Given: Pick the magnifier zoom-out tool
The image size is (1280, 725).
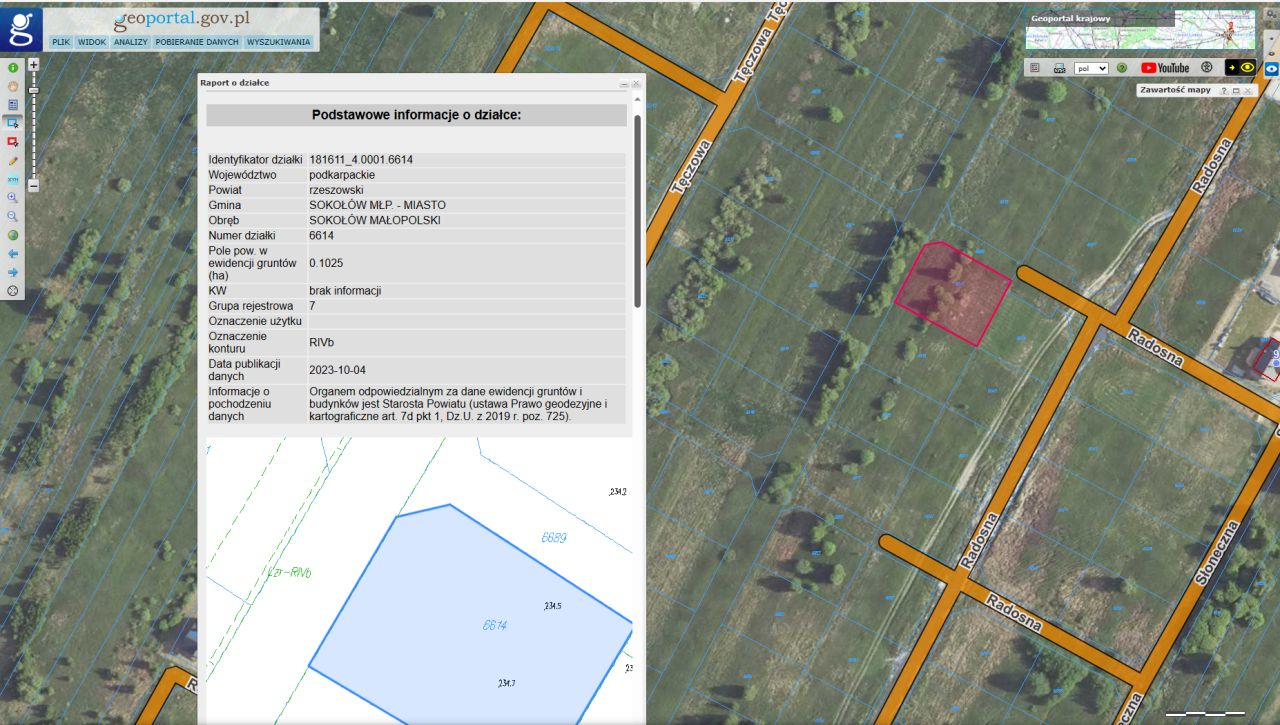Looking at the screenshot, I should pos(13,216).
